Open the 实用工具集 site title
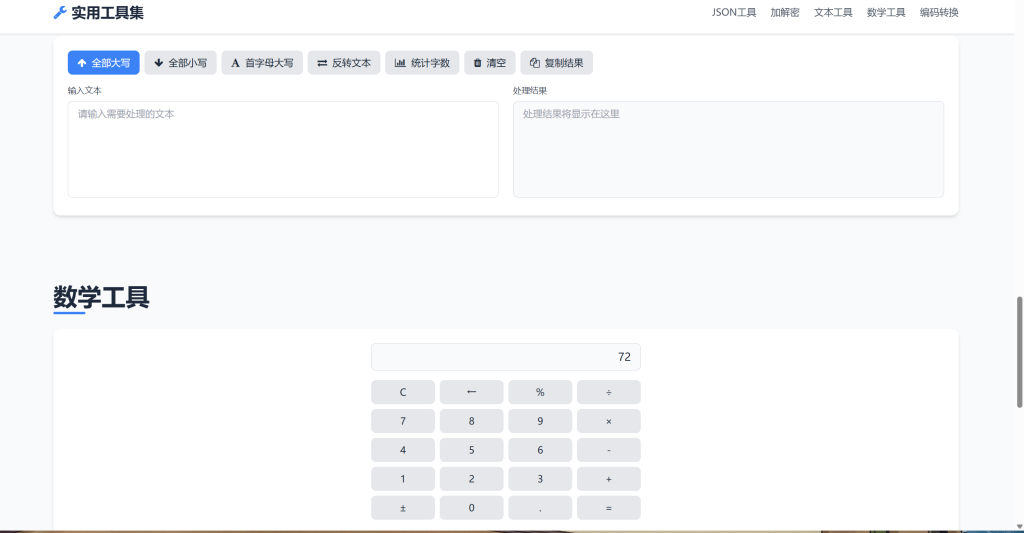Image resolution: width=1024 pixels, height=533 pixels. click(107, 12)
